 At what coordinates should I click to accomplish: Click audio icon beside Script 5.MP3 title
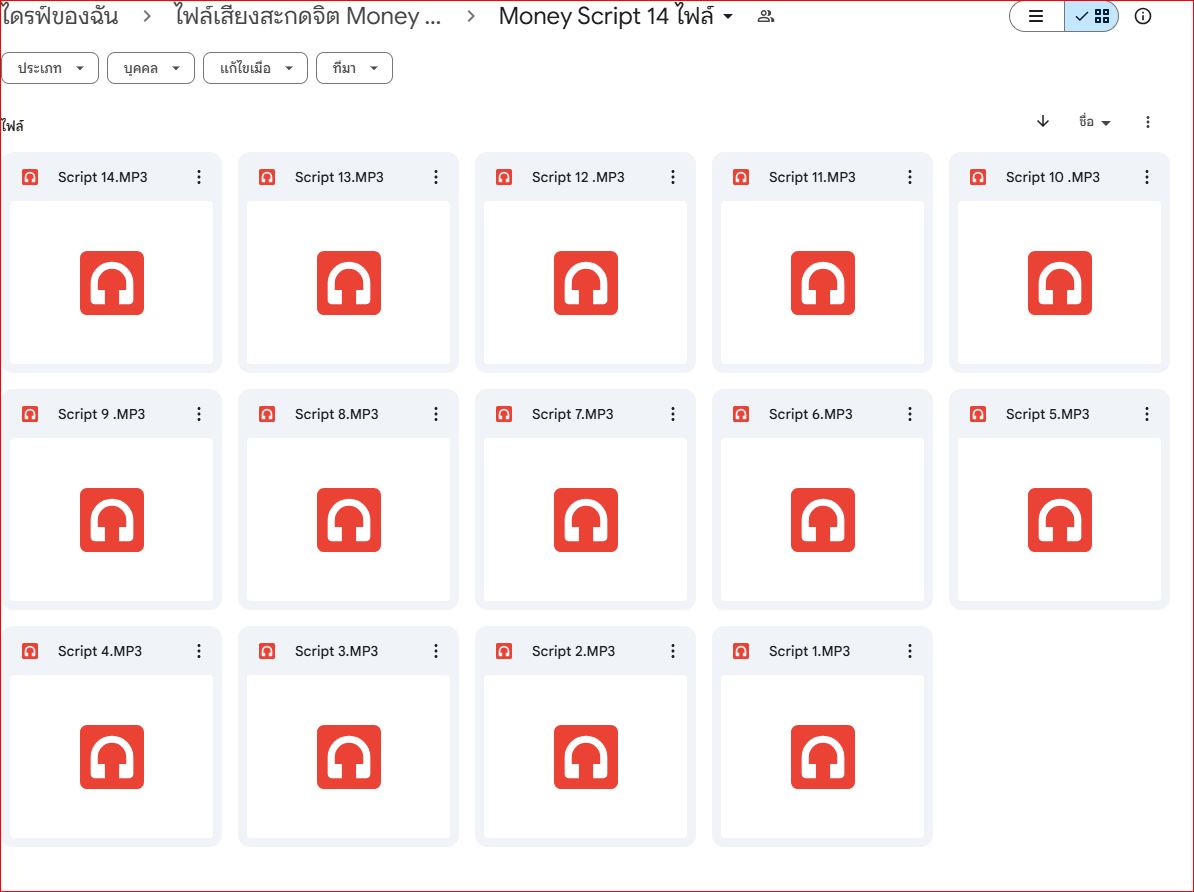(x=978, y=414)
